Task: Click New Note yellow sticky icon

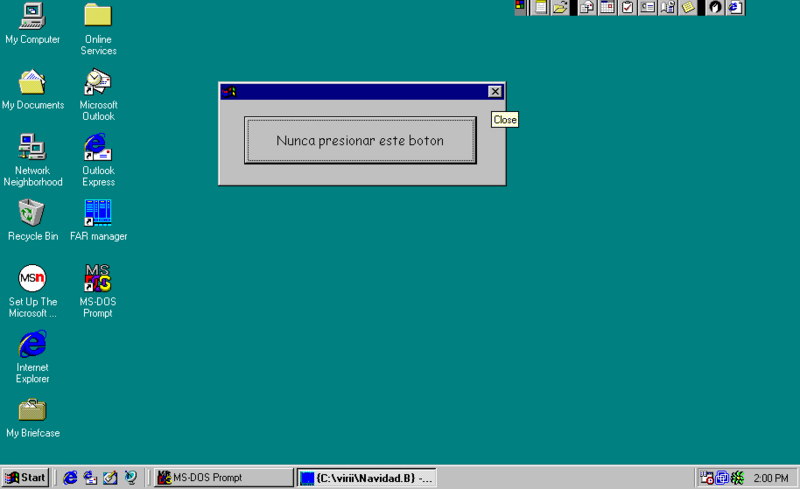Action: click(x=688, y=7)
